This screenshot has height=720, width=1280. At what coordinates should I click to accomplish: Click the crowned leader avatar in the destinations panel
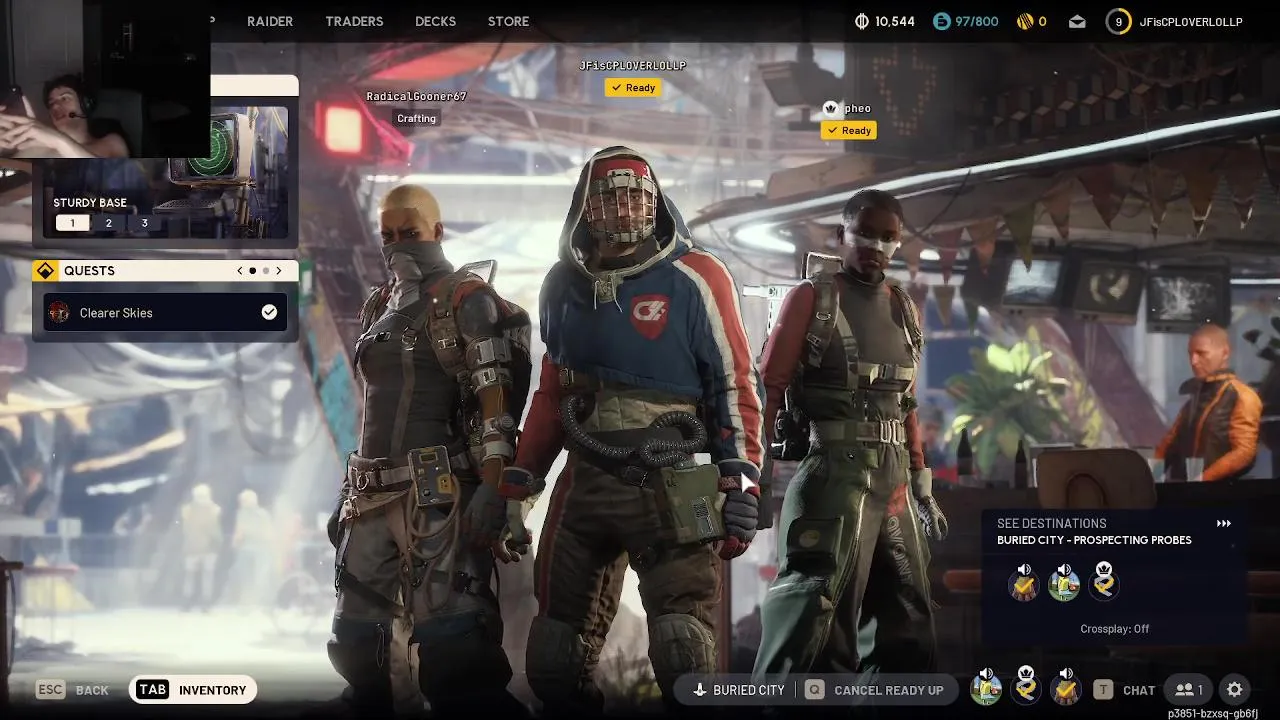coord(1104,586)
